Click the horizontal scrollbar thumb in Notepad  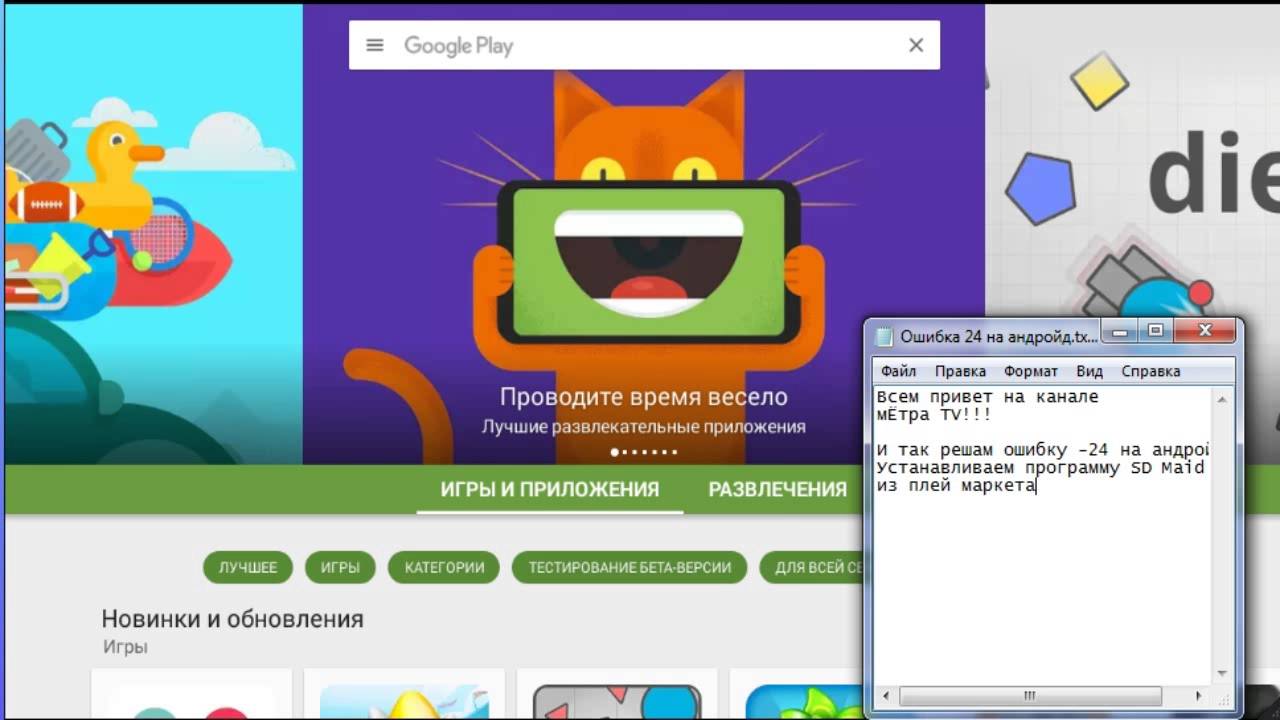(x=1030, y=695)
